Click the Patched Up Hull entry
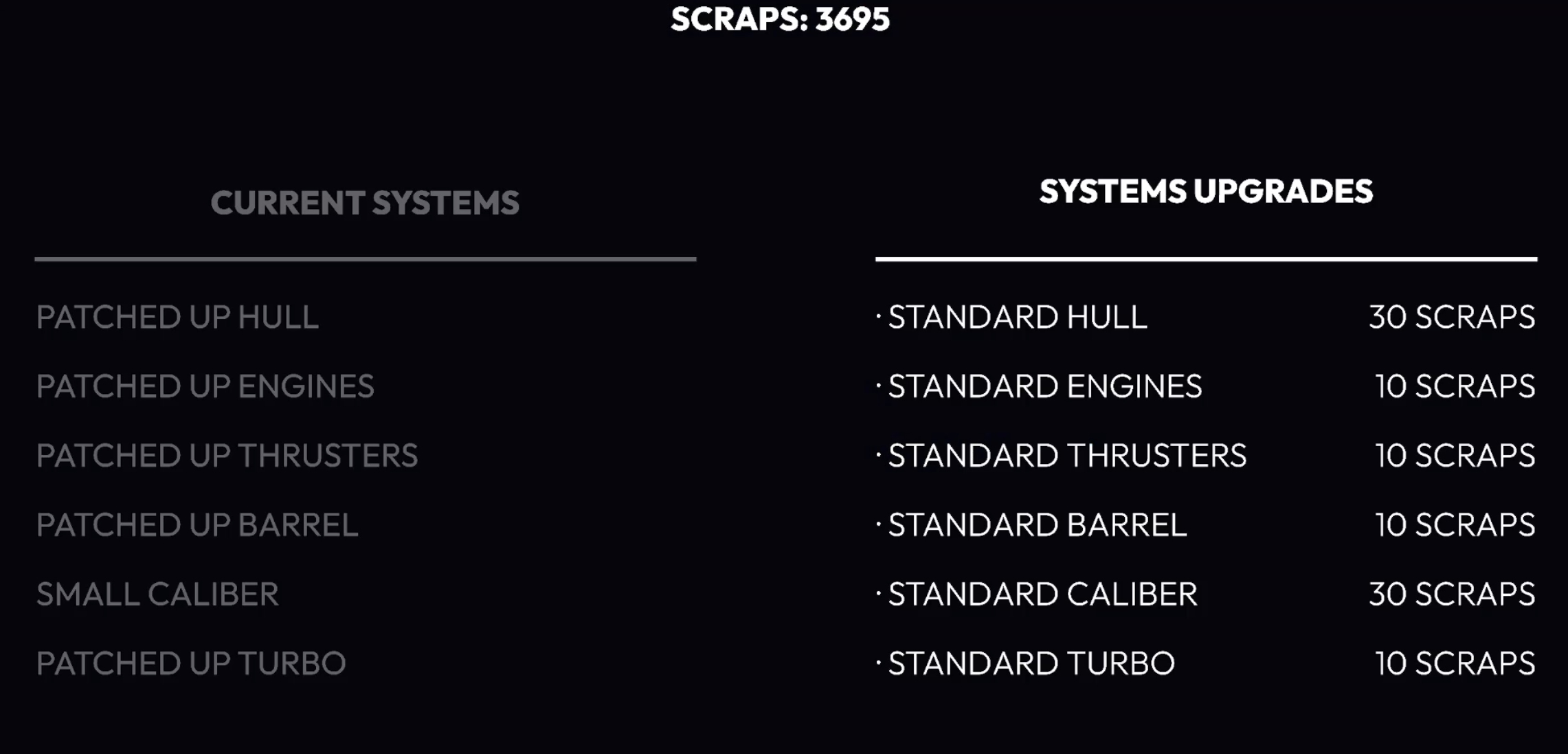Image resolution: width=1568 pixels, height=754 pixels. [177, 318]
